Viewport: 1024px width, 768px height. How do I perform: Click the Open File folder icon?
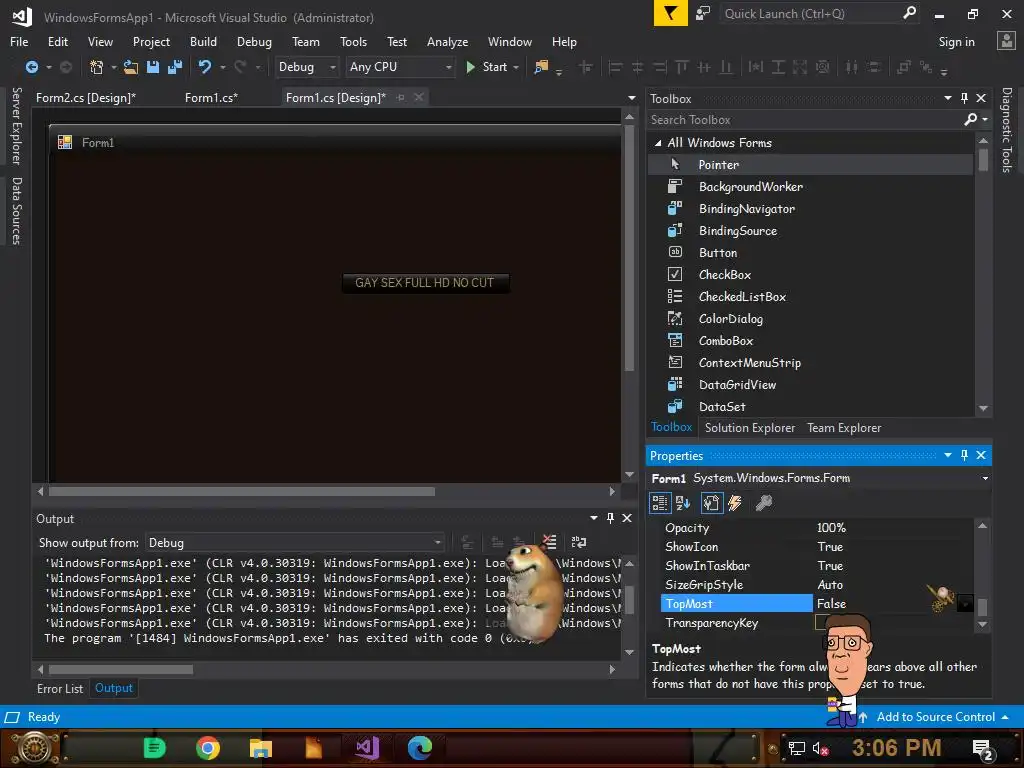click(131, 67)
